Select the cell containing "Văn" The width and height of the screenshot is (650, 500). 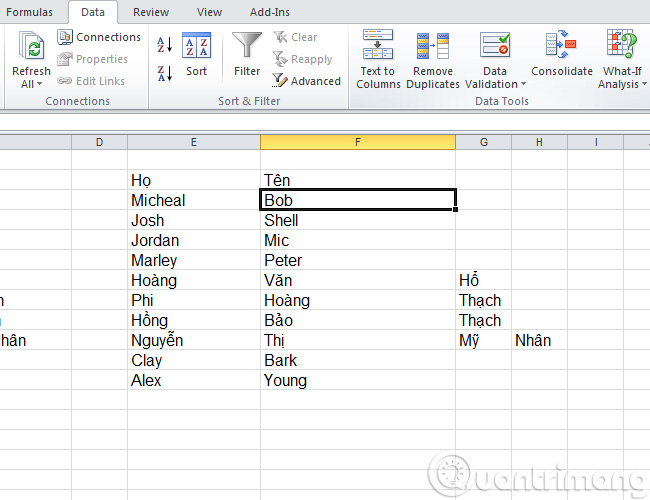[x=358, y=280]
